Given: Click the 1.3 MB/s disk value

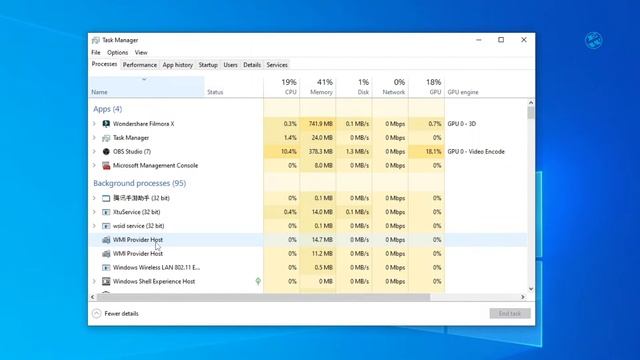Looking at the screenshot, I should (357, 151).
